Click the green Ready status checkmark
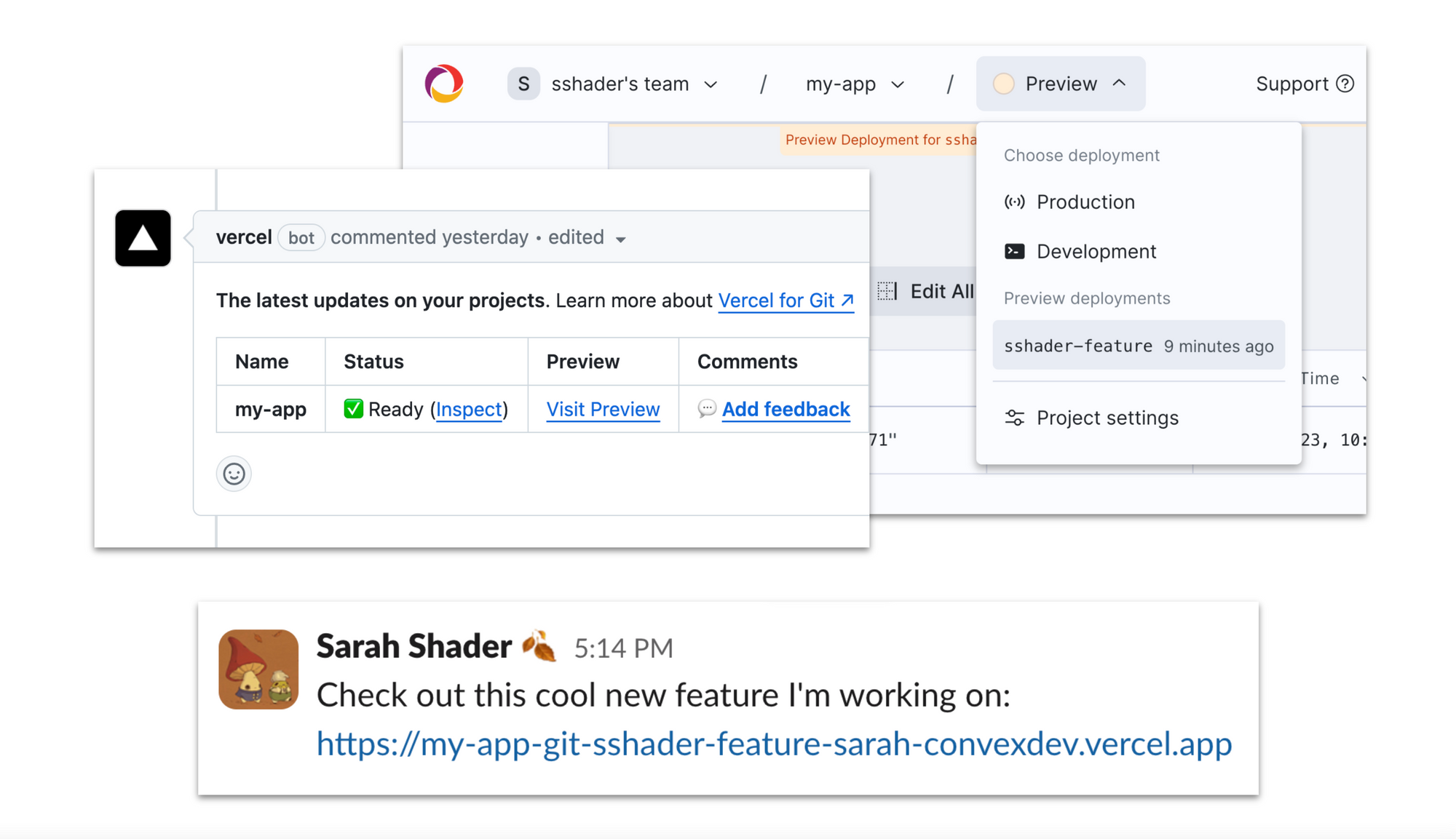Image resolution: width=1456 pixels, height=839 pixels. pos(352,409)
